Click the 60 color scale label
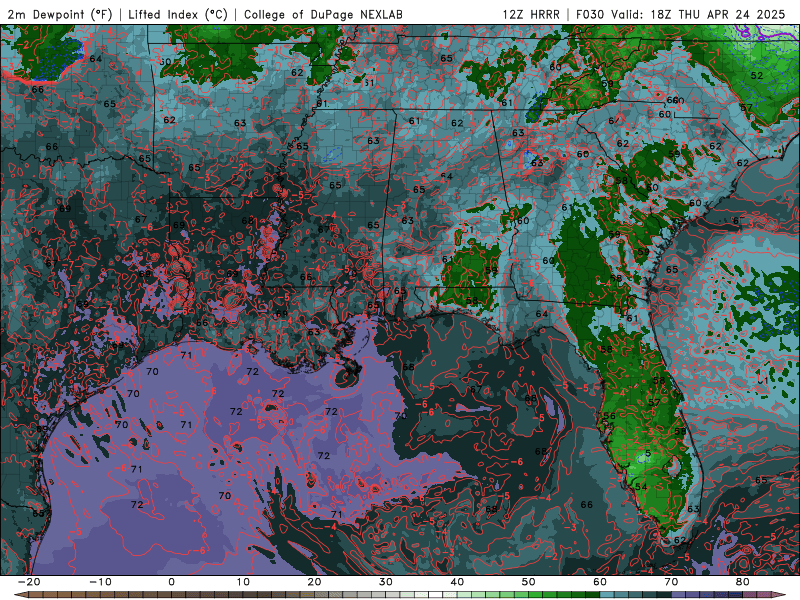800x600 pixels. tap(600, 582)
